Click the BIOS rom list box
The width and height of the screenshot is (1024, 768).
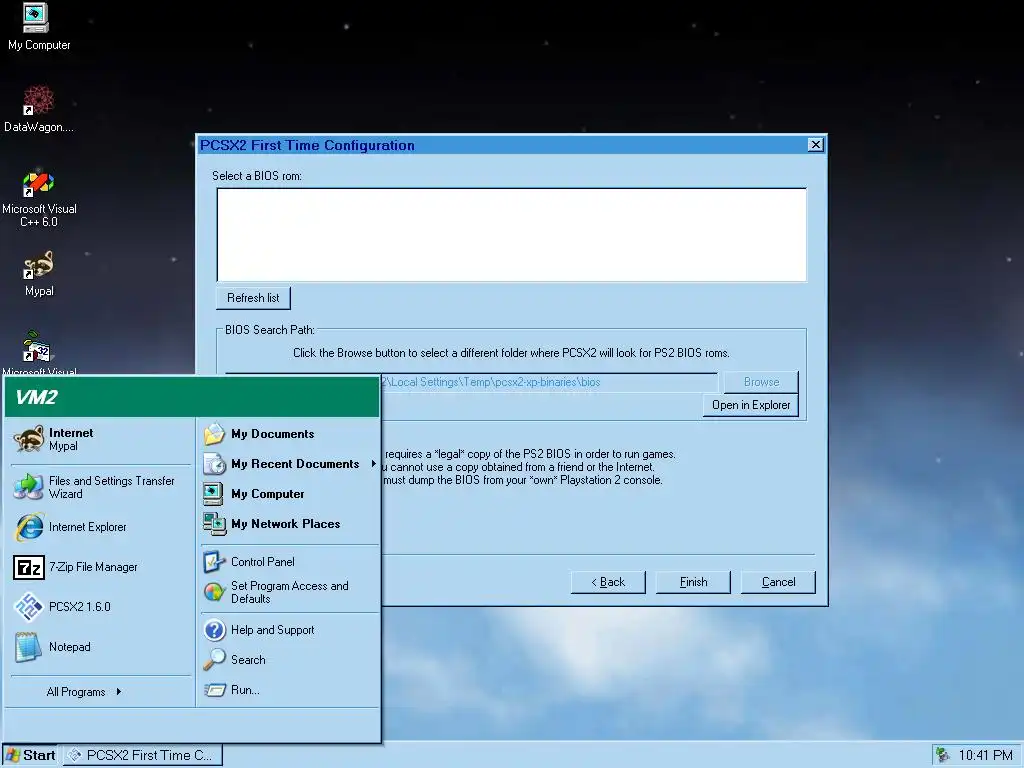511,235
